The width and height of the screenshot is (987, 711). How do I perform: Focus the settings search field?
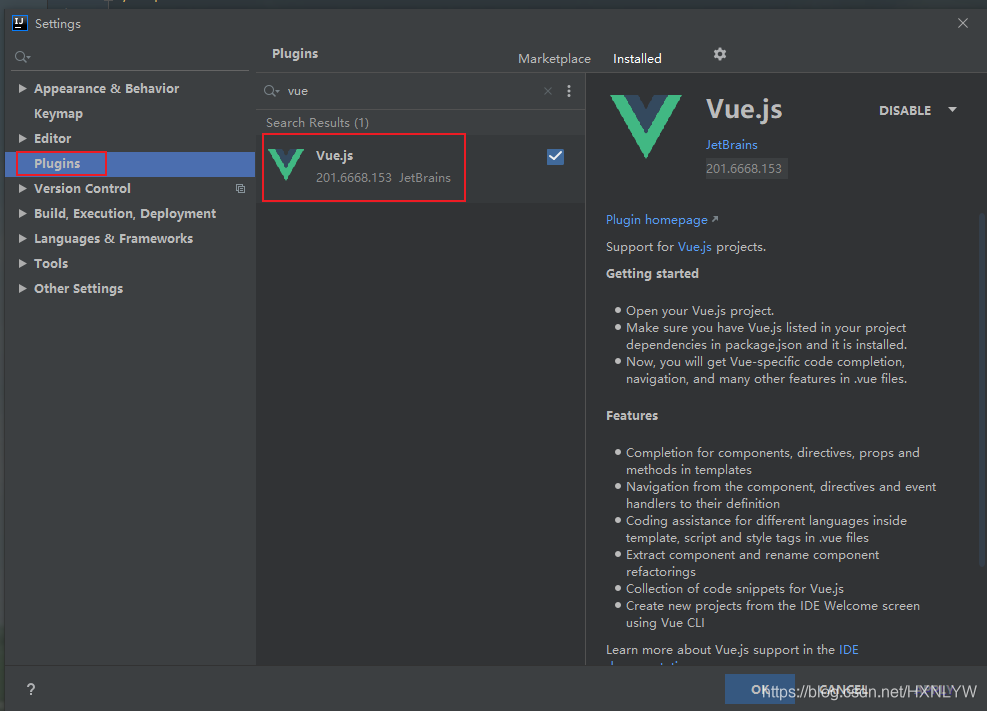(130, 57)
